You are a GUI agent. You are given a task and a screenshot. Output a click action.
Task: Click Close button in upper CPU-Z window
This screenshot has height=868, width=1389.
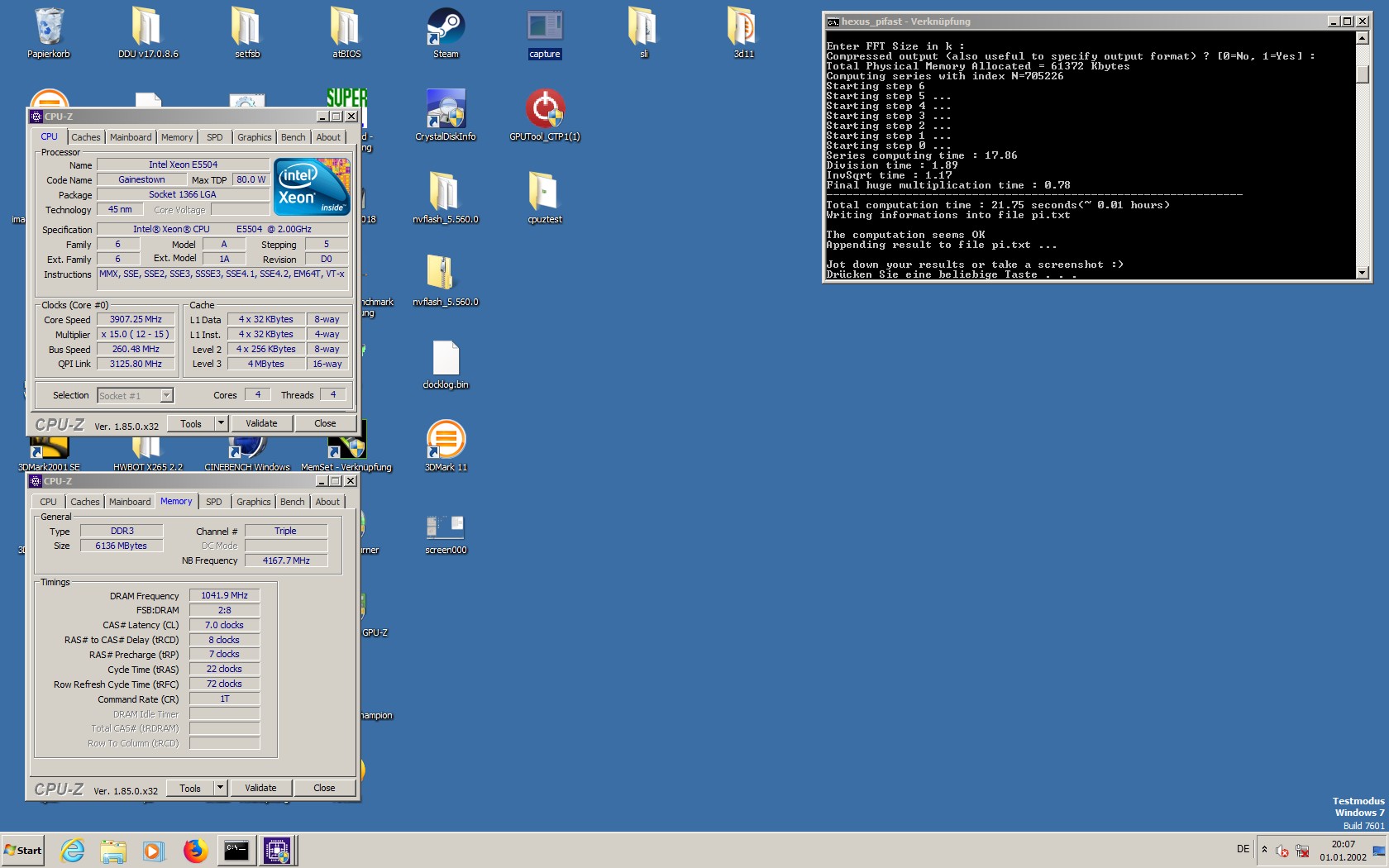pos(325,423)
